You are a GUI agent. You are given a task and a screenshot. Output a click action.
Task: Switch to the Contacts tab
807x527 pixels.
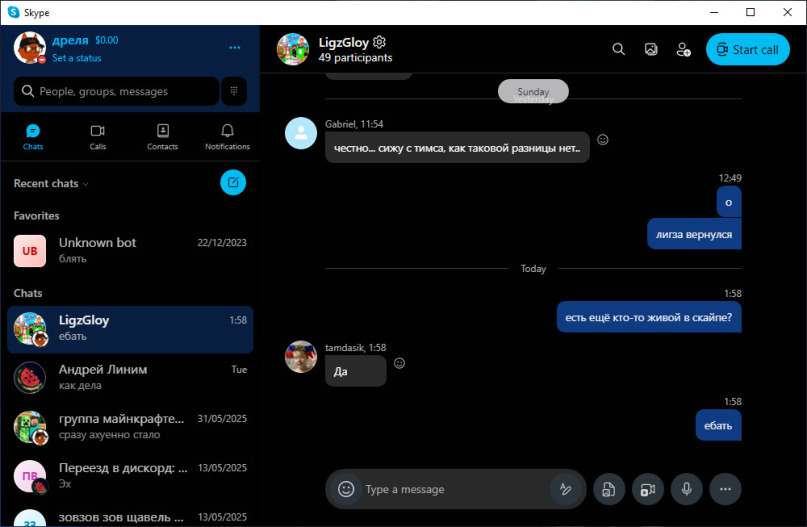163,137
